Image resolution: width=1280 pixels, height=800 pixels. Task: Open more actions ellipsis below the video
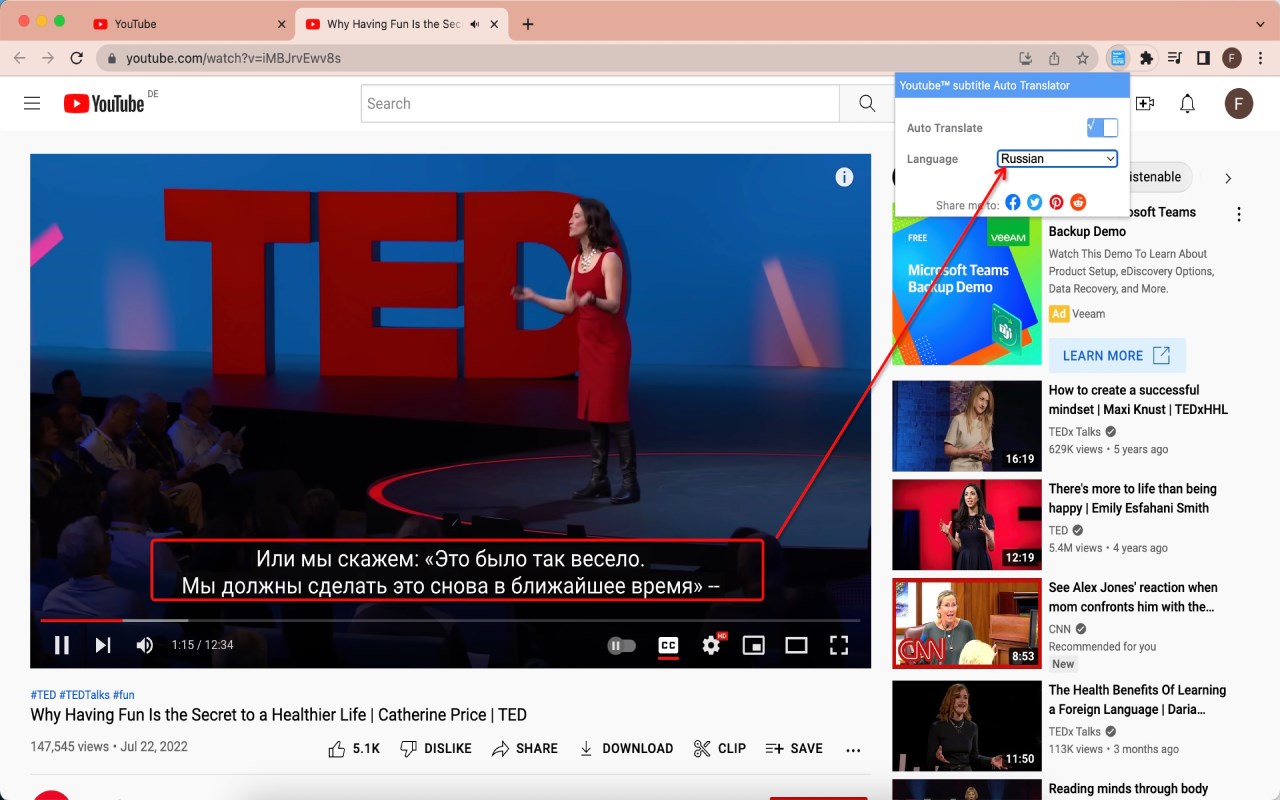pyautogui.click(x=853, y=749)
